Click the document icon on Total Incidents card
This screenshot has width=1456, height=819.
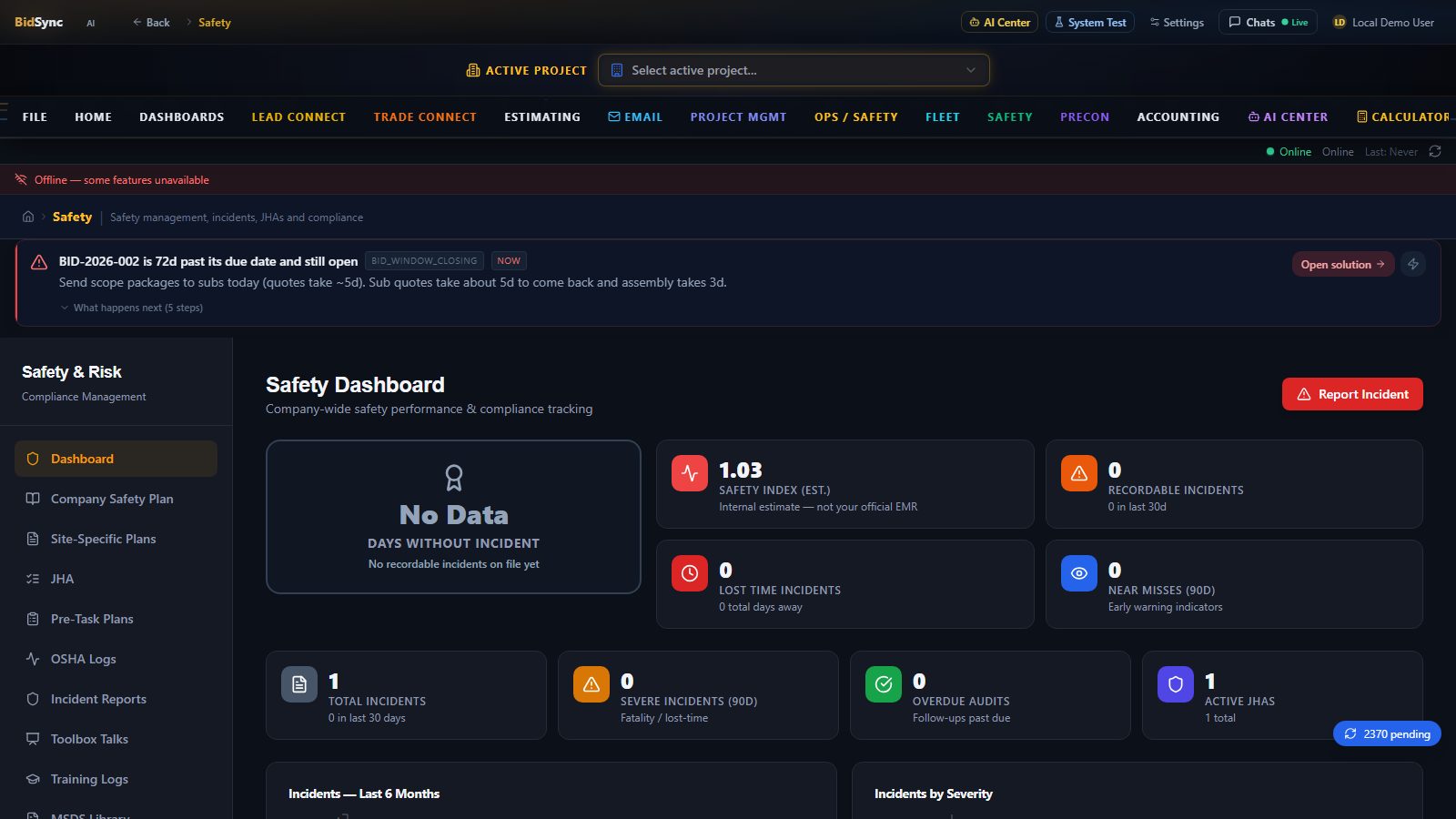pos(299,684)
